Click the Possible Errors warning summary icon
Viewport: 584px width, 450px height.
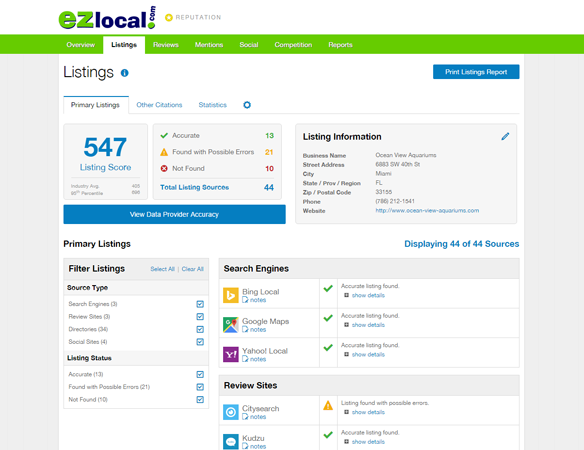pos(164,152)
